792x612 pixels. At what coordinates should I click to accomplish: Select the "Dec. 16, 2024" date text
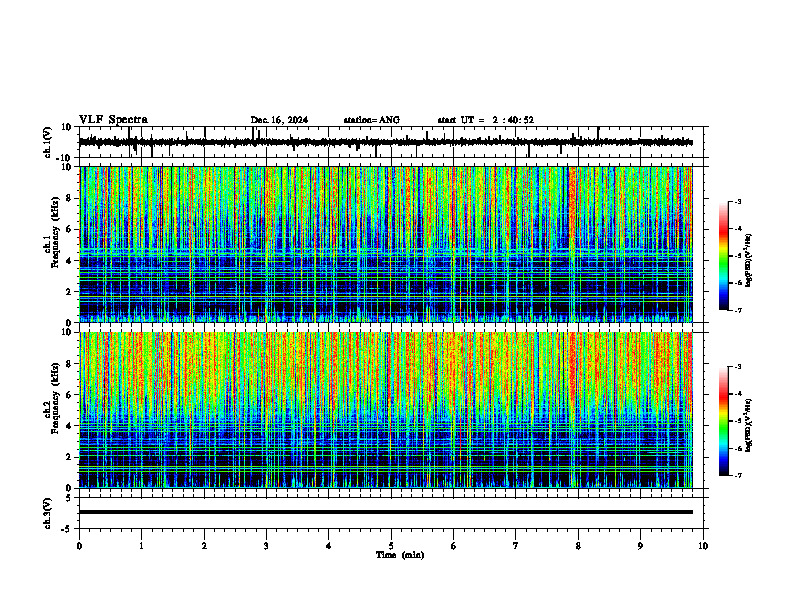point(279,120)
